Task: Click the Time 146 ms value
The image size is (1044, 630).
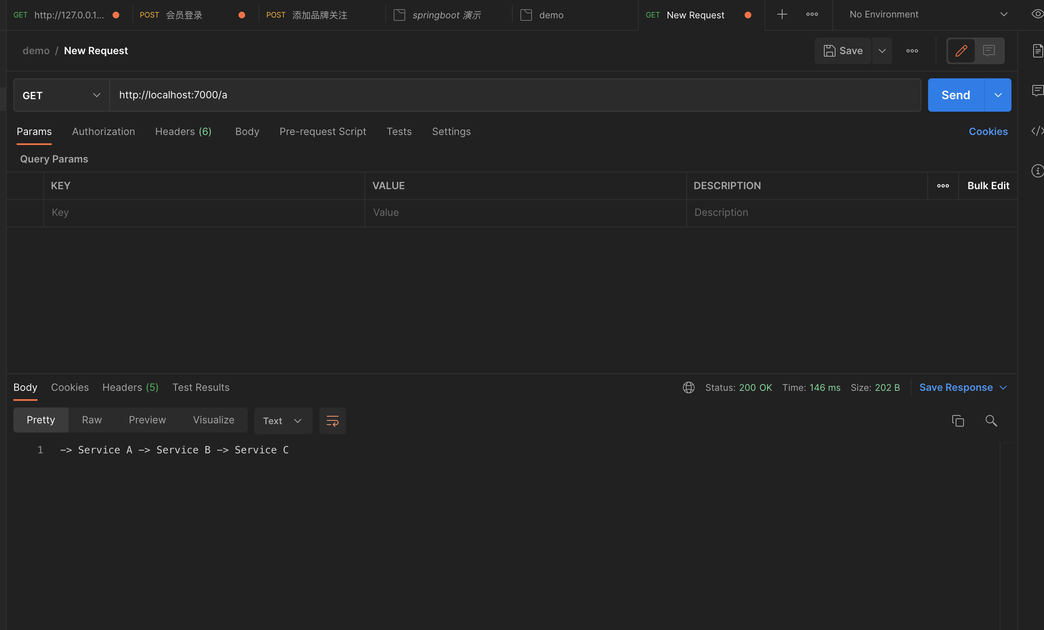Action: (x=825, y=388)
